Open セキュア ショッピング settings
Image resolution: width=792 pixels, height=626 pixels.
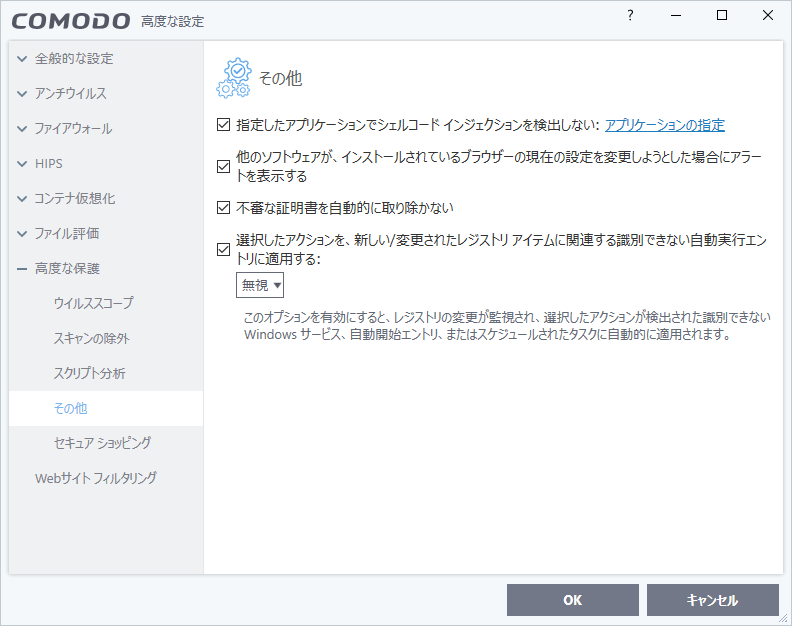(x=102, y=443)
